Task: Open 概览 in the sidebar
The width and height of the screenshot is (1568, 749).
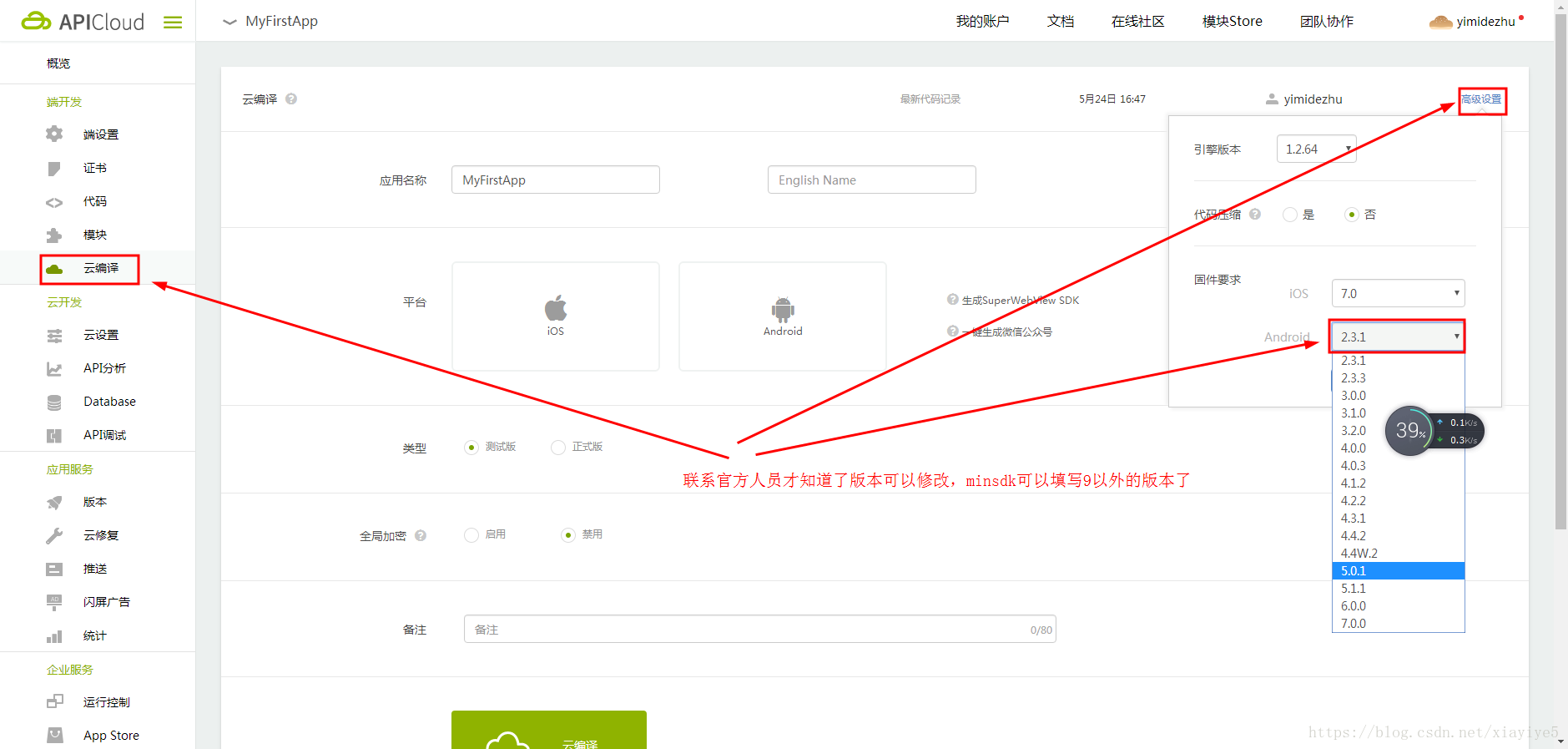Action: click(x=58, y=63)
